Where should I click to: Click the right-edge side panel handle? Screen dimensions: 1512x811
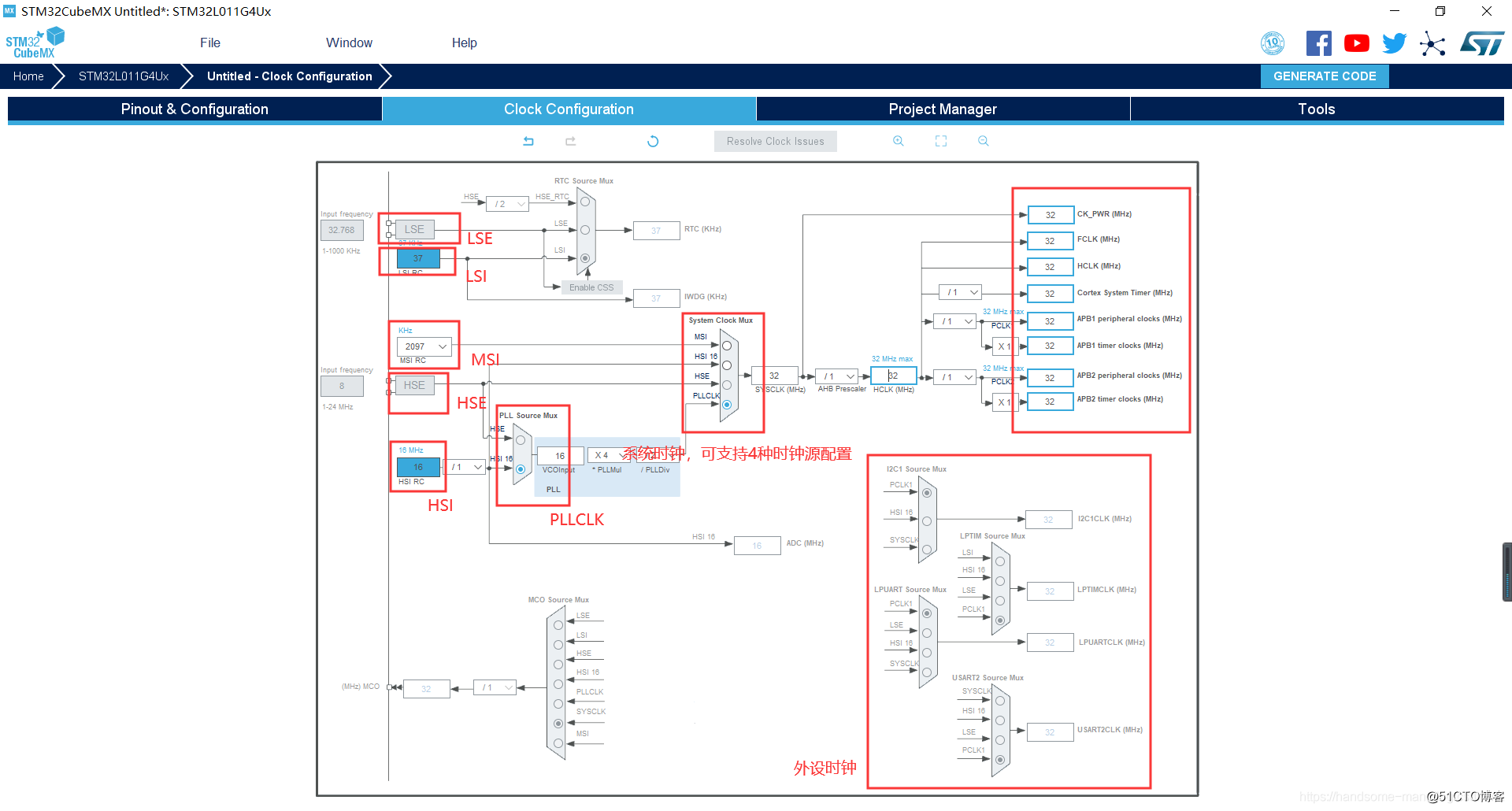coord(1506,572)
